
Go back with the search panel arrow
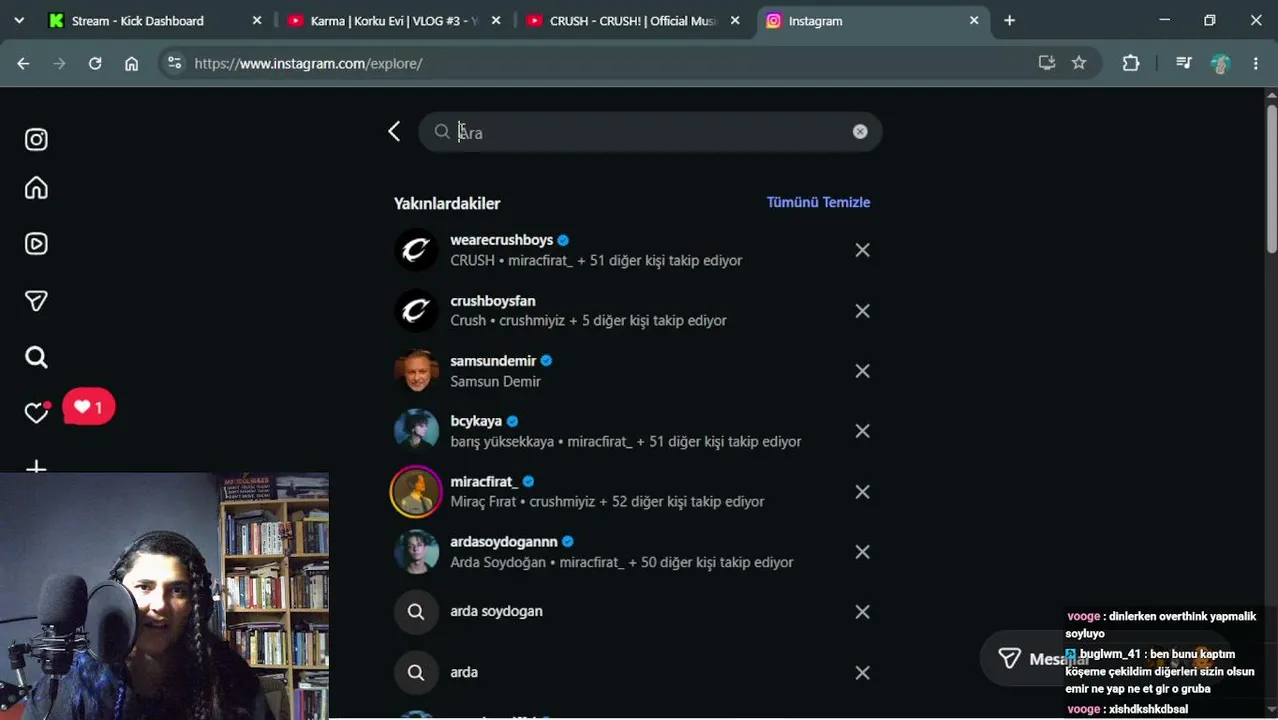coord(394,131)
